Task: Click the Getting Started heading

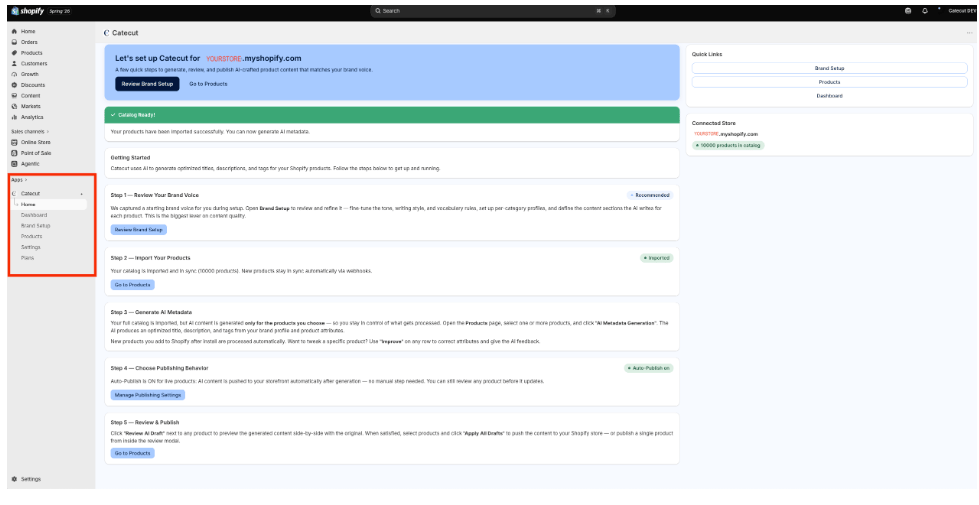Action: [130, 158]
